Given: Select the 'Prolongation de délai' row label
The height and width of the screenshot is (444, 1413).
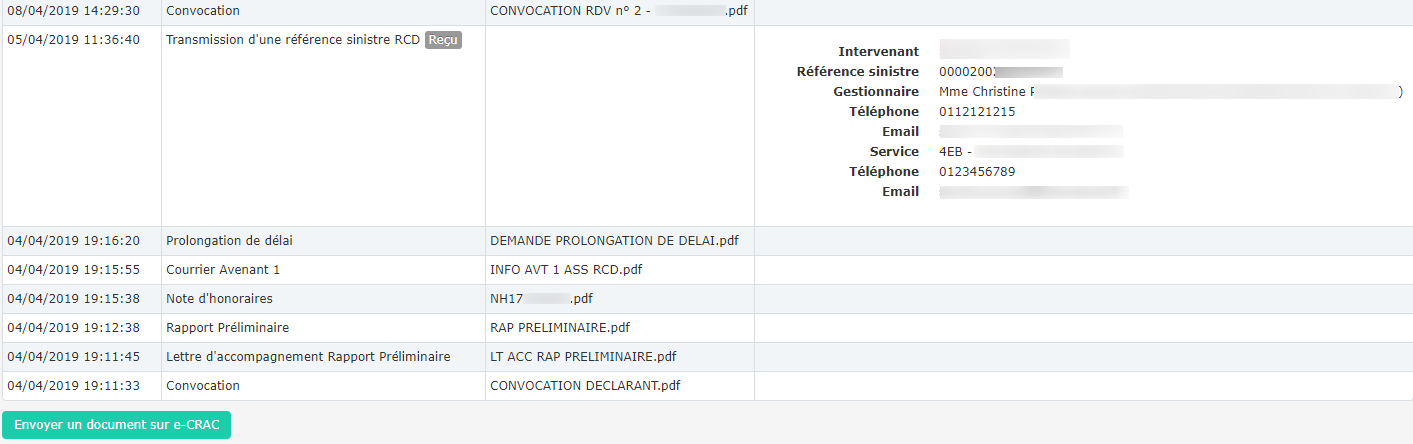Looking at the screenshot, I should 229,241.
